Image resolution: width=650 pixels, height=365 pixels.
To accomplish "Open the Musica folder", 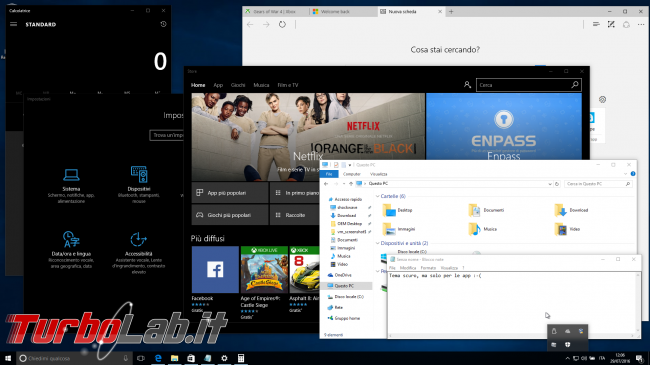I will 483,229.
